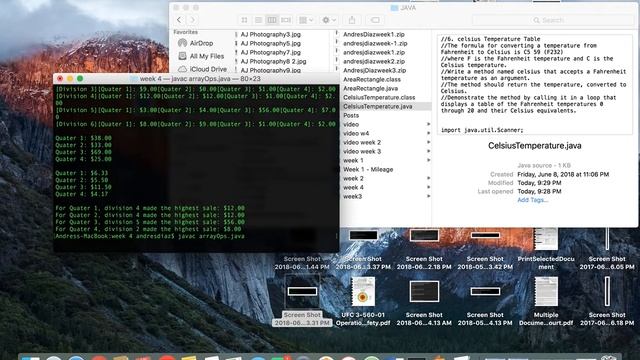Select desktop Screen Shot 2017-06...6.05 PM icon
This screenshot has height=360, width=640.
[607, 239]
